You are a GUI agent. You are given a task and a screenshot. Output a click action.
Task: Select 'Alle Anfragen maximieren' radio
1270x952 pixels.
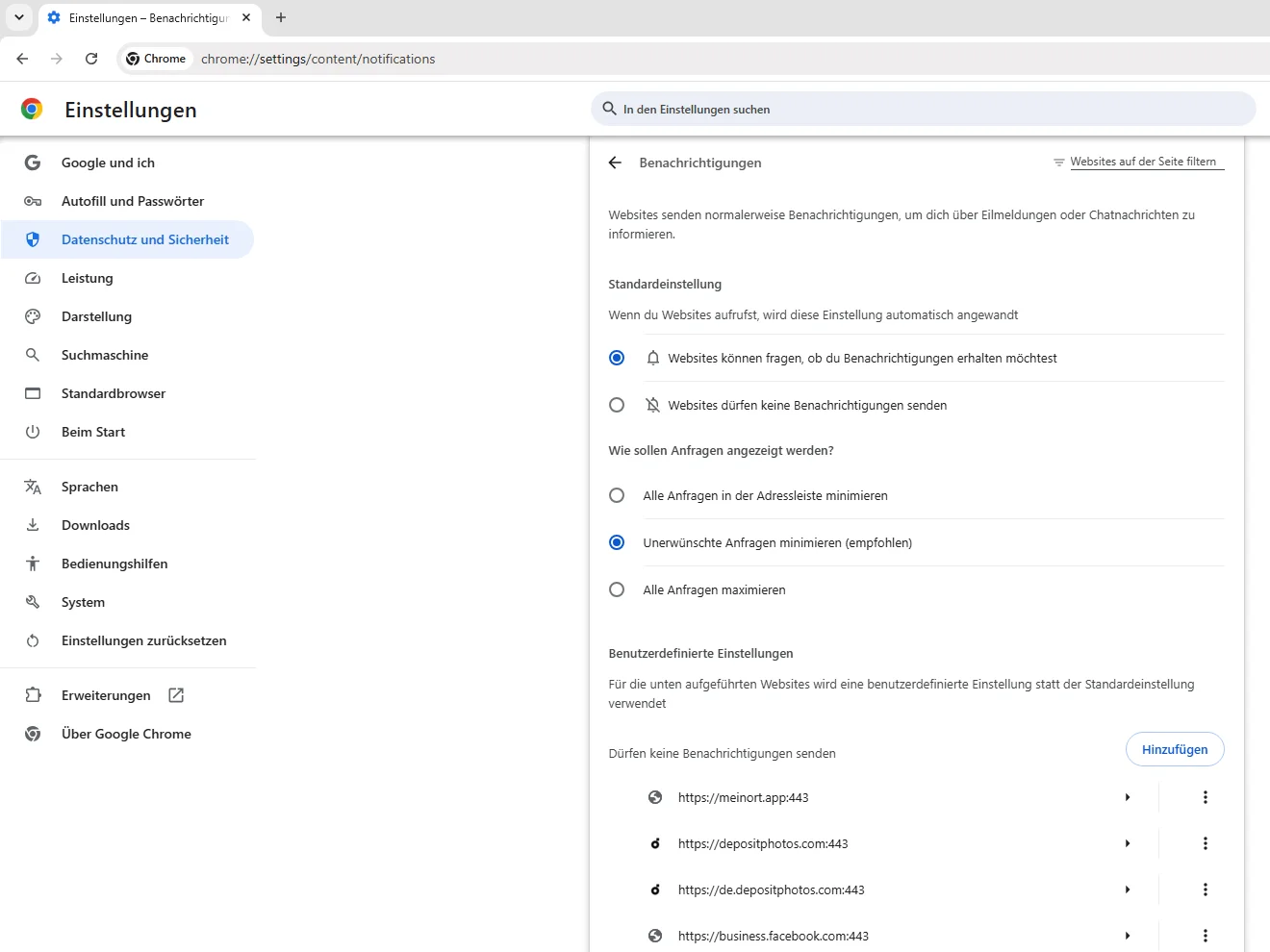click(617, 589)
